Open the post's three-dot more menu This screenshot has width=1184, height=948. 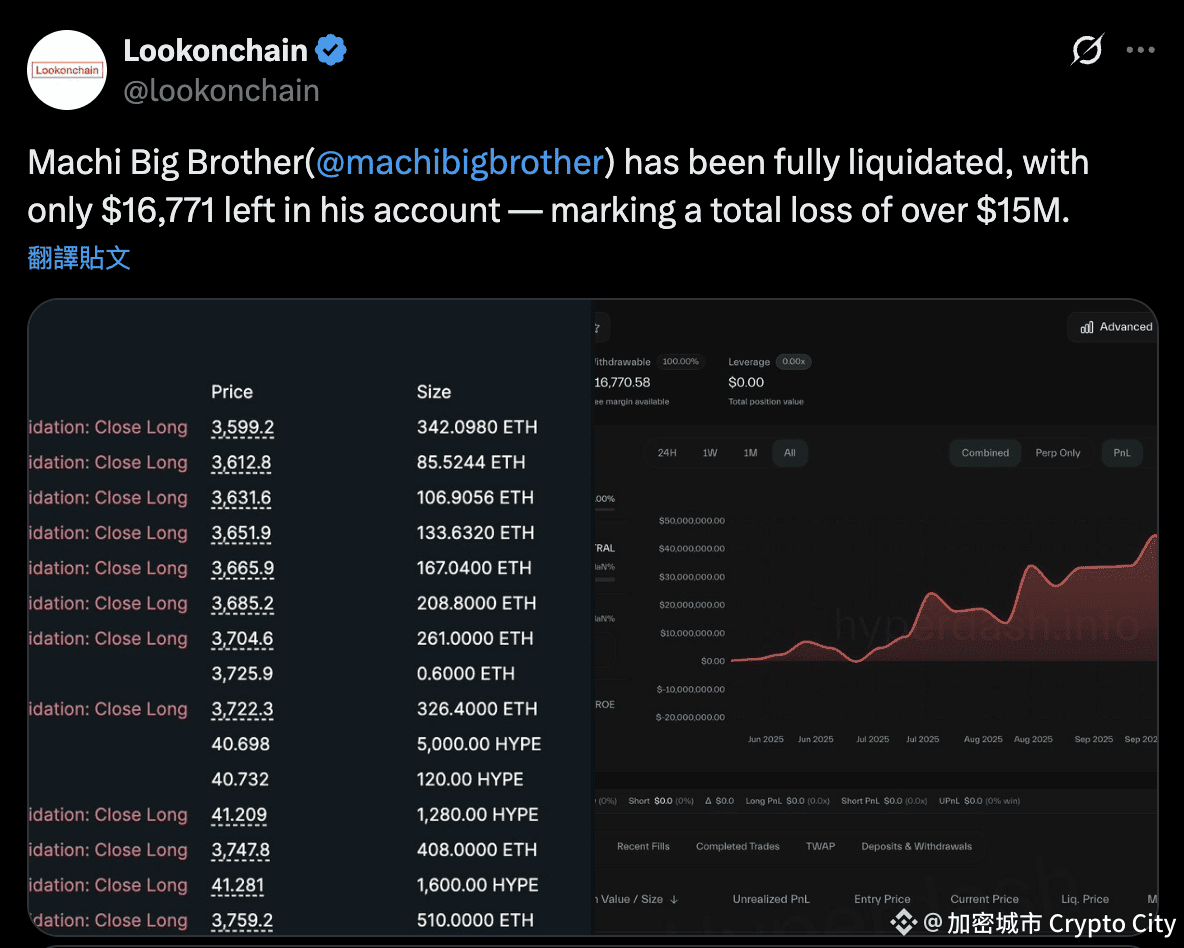(1141, 50)
